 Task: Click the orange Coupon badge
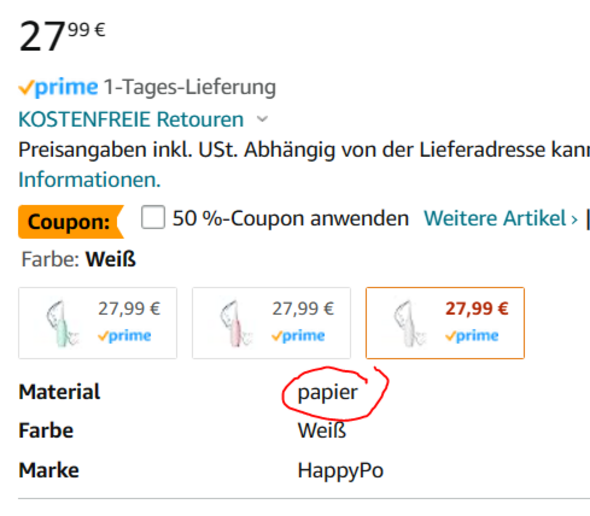point(71,222)
